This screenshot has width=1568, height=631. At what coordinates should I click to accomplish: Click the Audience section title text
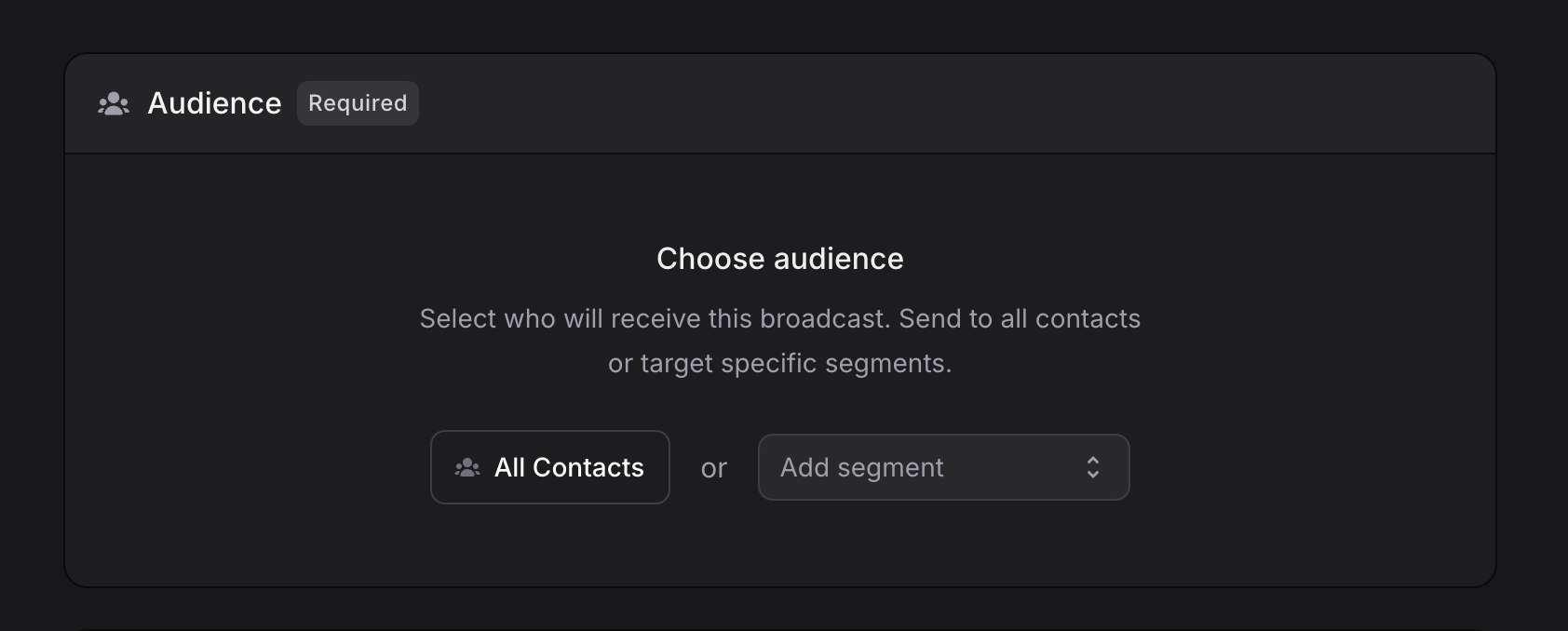pos(214,103)
